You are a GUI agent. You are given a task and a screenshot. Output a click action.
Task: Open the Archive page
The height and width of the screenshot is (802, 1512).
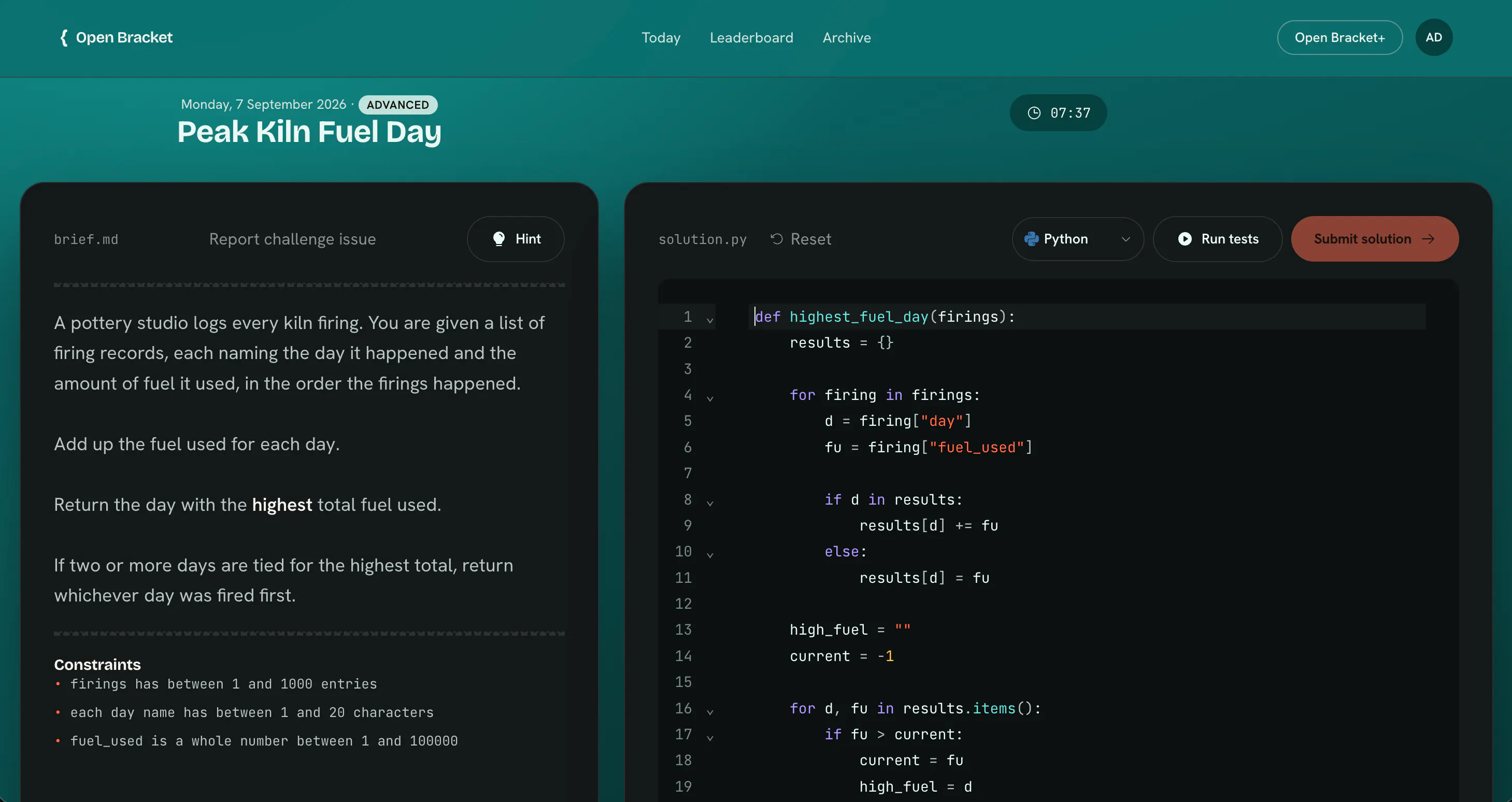[846, 37]
